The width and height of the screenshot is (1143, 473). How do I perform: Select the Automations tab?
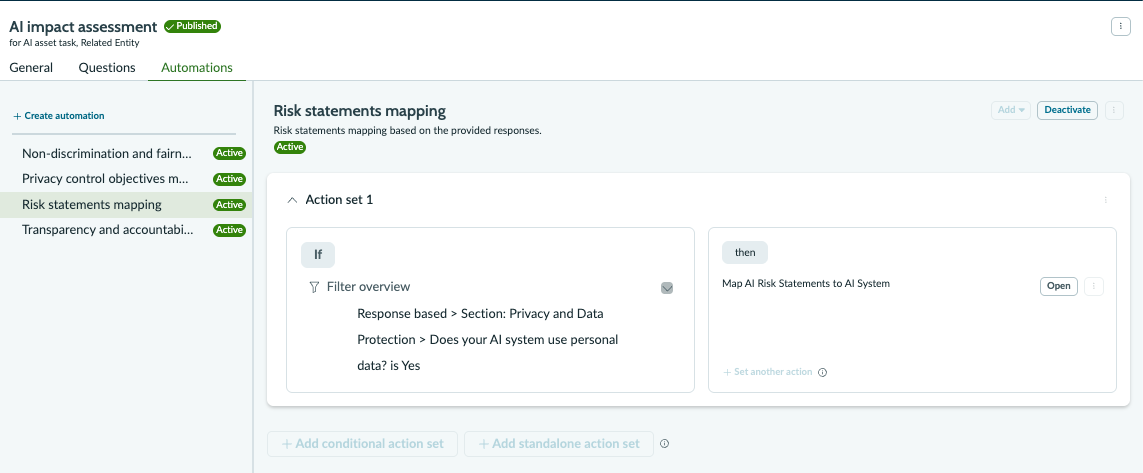[197, 68]
